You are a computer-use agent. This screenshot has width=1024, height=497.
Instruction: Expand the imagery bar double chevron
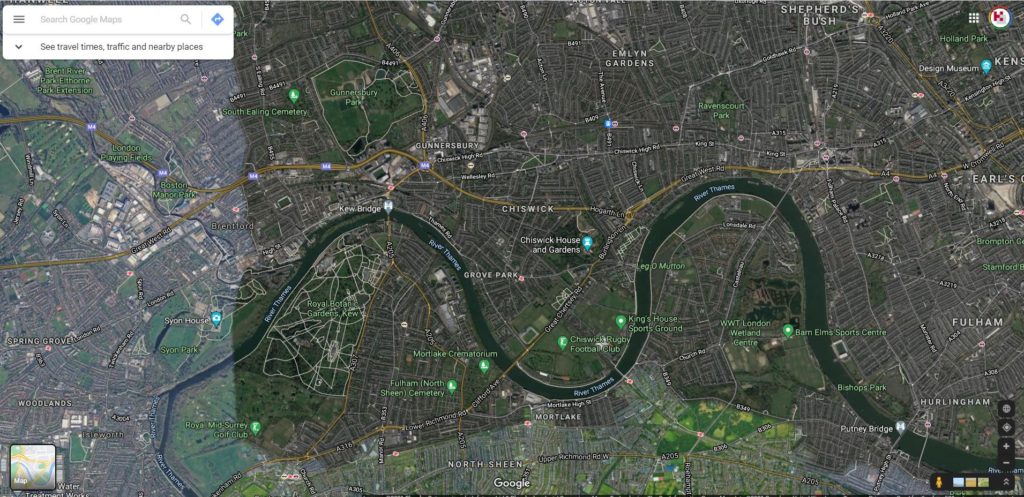pos(1006,482)
